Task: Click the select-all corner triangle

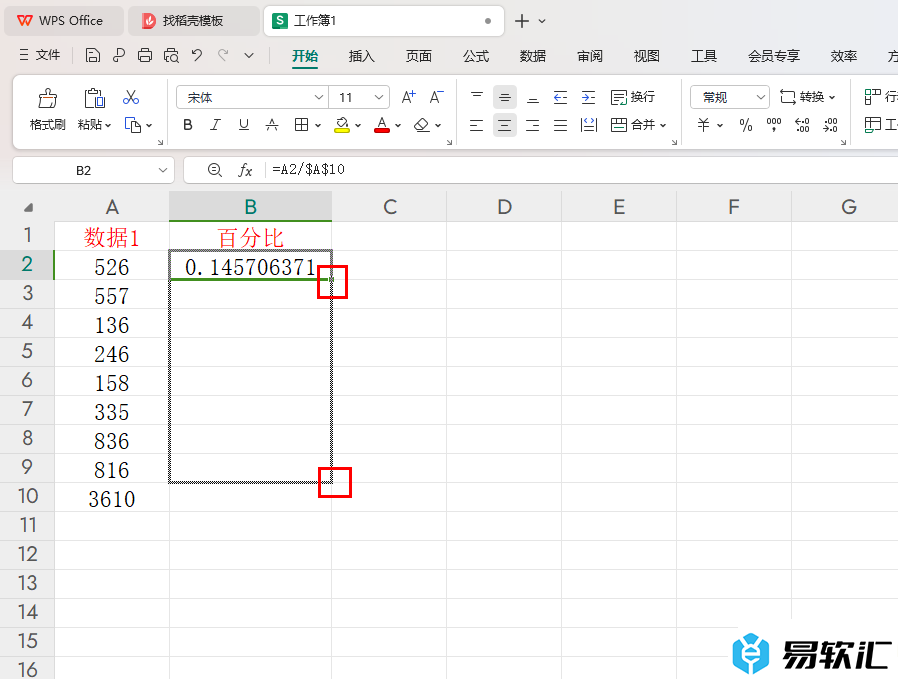Action: click(x=28, y=207)
